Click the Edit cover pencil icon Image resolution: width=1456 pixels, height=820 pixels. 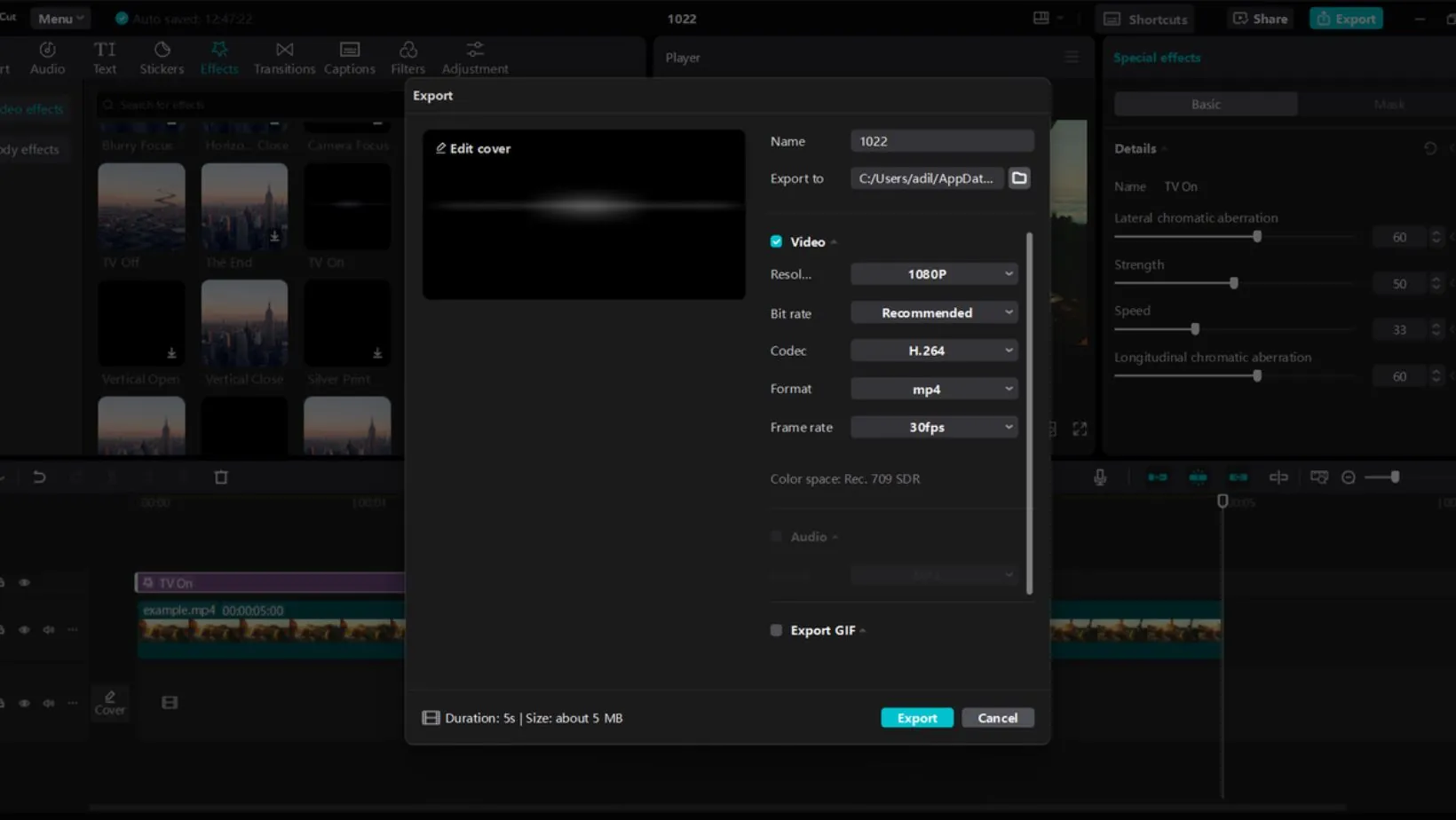coord(440,148)
